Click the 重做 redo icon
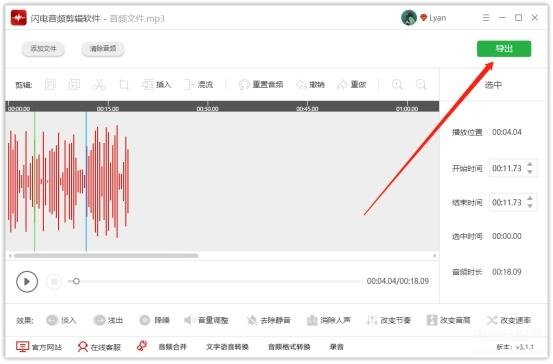Viewport: 553px width, 364px height. point(342,85)
